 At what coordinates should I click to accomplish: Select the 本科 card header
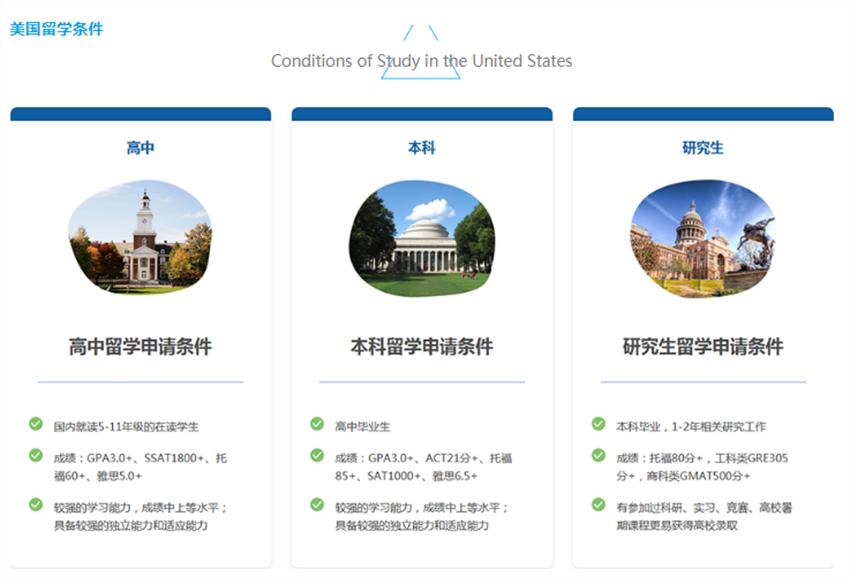tap(422, 148)
